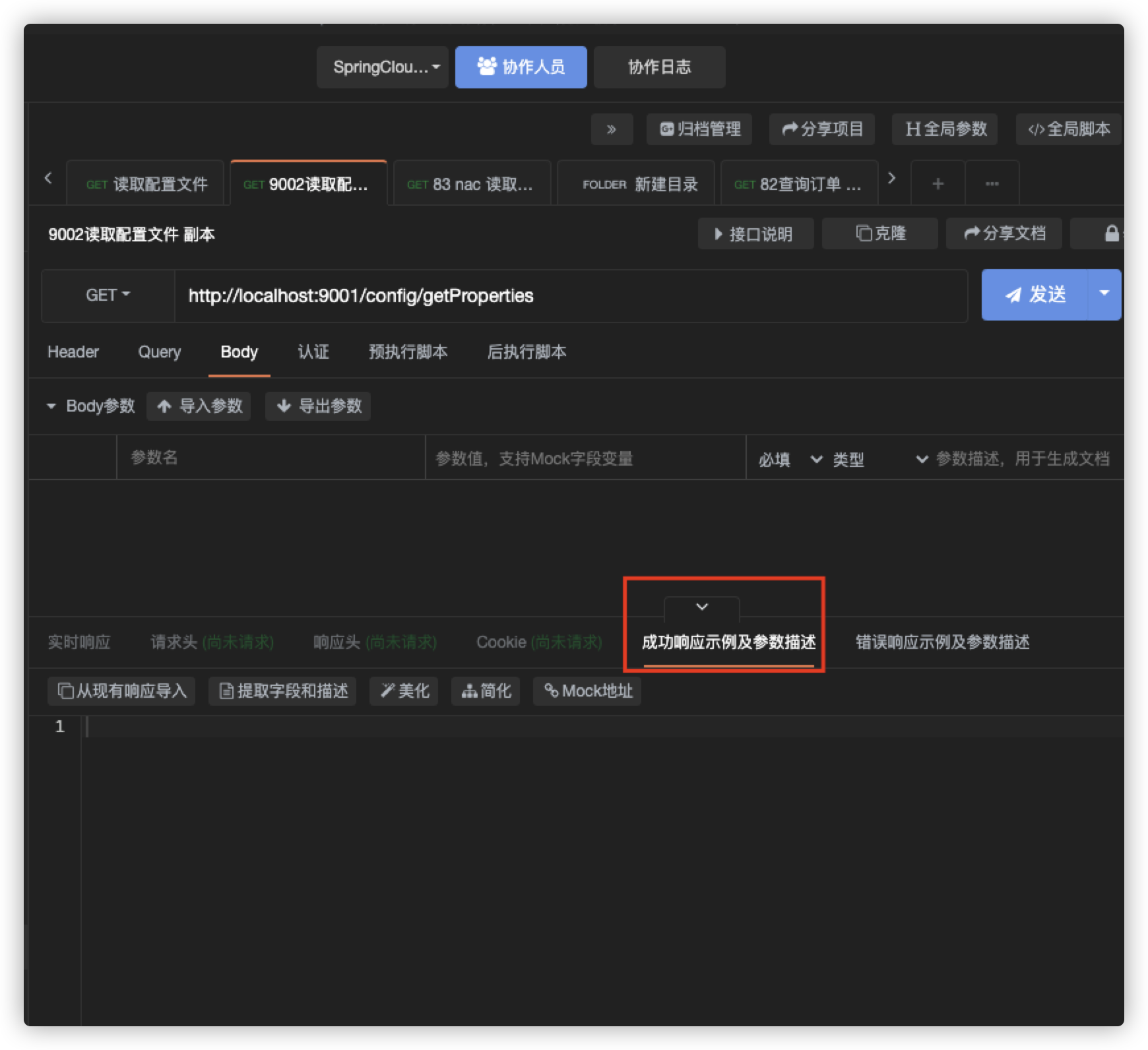Viewport: 1148px width, 1050px height.
Task: Select 错误响应示例及参数描述 tab
Action: 942,642
